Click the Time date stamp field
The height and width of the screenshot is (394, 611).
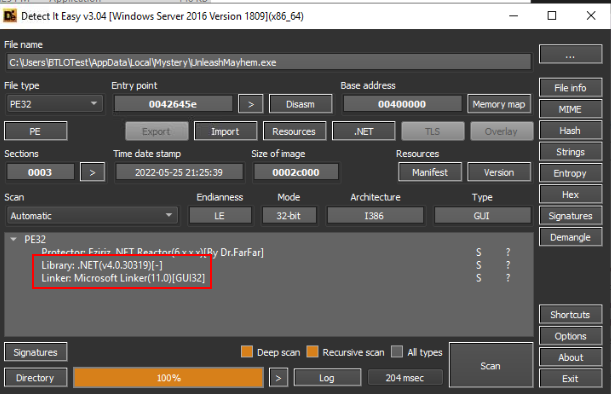[179, 172]
